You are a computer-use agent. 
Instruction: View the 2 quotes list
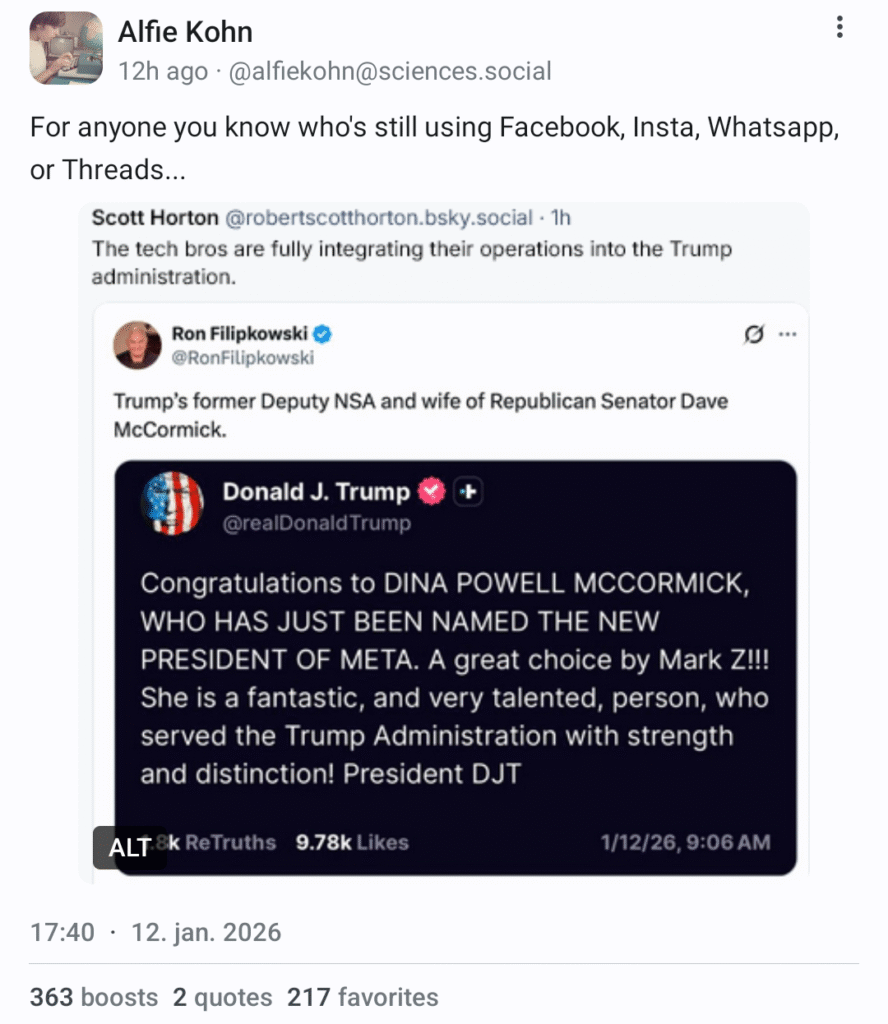[222, 997]
